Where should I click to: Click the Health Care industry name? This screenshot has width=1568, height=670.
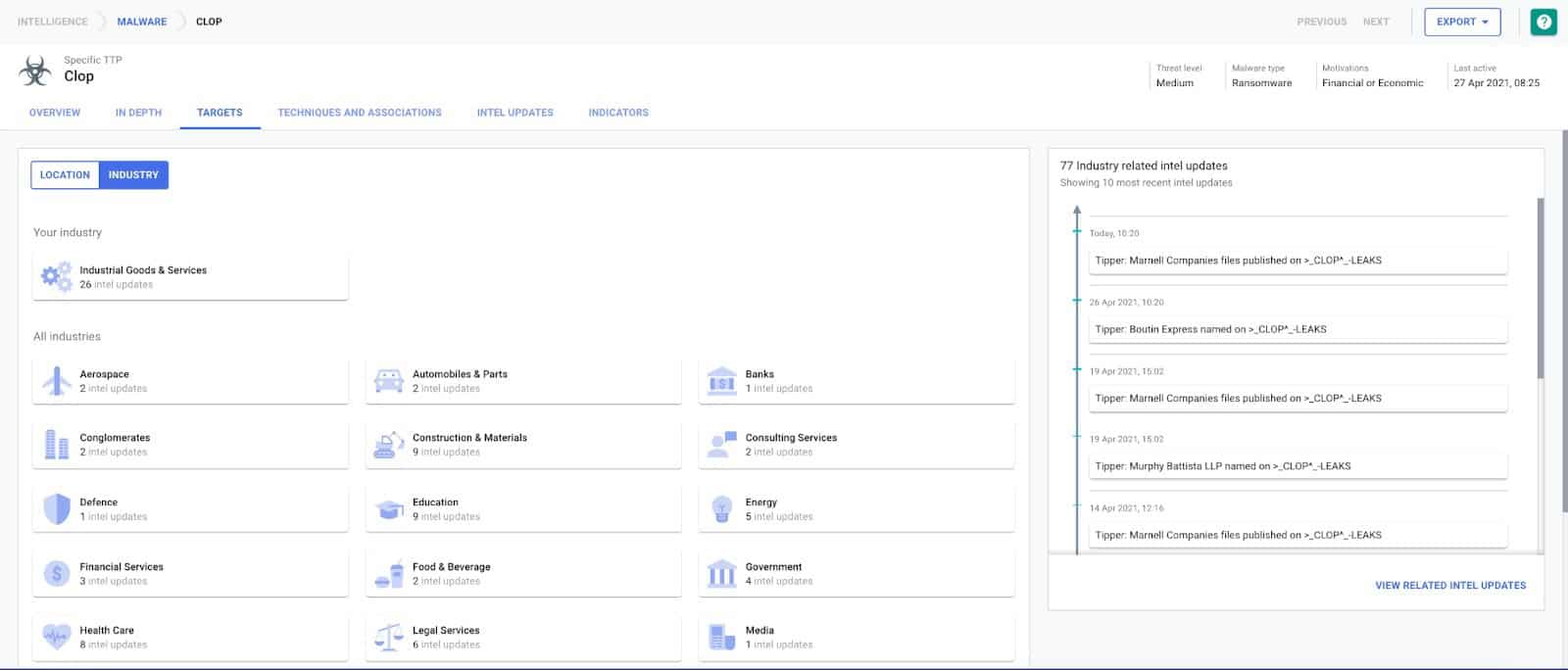[x=107, y=631]
